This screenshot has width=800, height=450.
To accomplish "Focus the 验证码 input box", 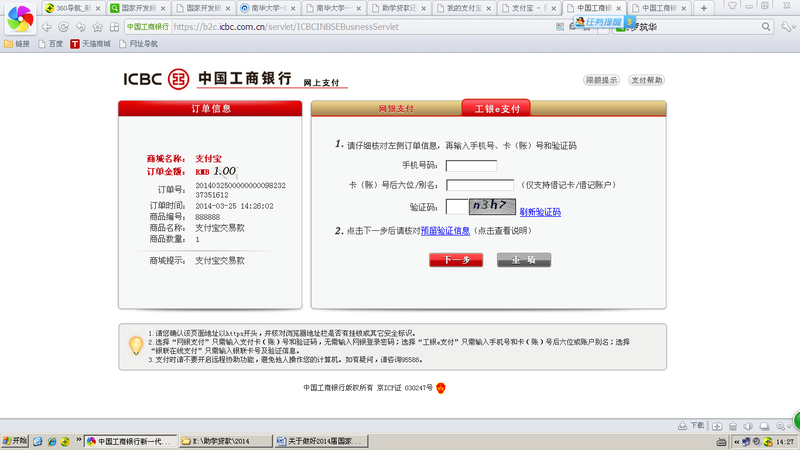I will (457, 207).
